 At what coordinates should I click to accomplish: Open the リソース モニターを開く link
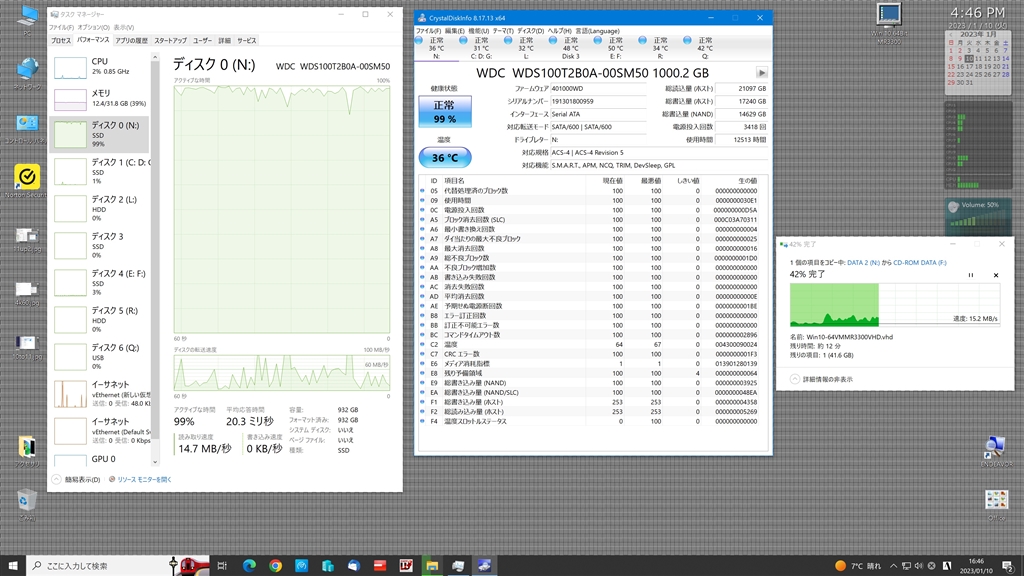tap(140, 479)
